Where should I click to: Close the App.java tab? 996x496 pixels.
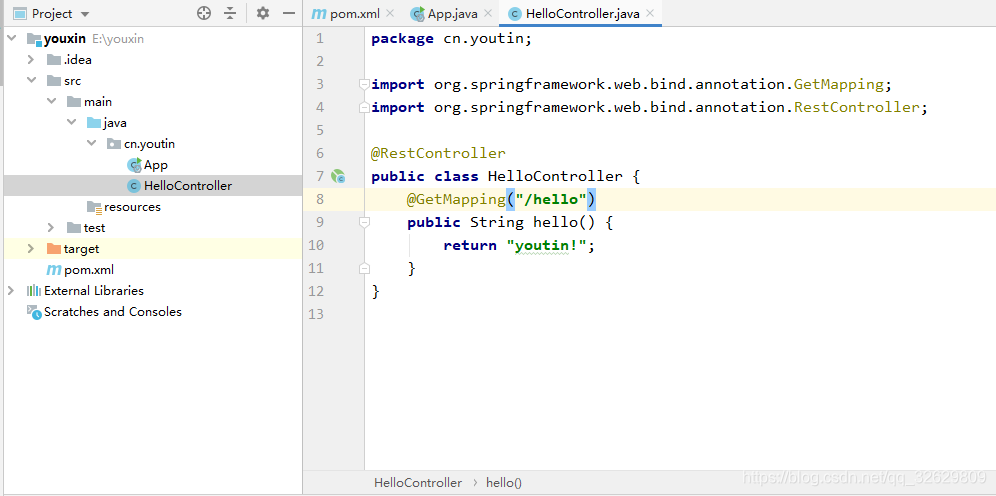[488, 13]
